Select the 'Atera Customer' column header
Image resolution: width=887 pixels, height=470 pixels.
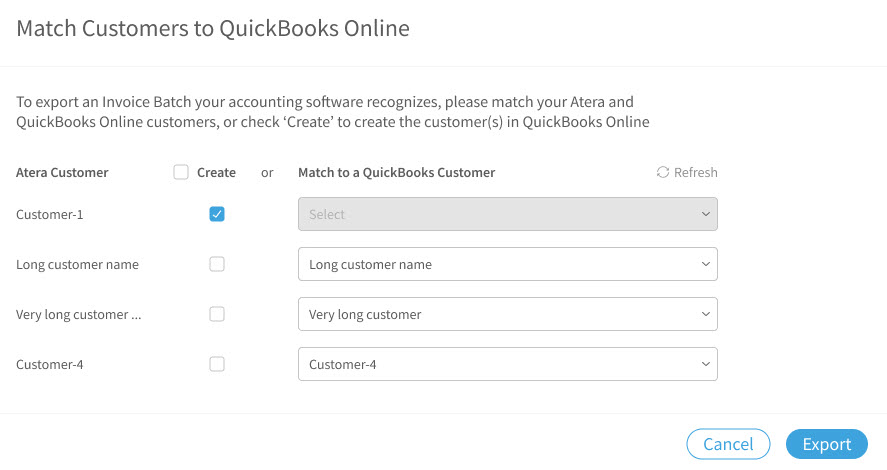click(x=62, y=173)
